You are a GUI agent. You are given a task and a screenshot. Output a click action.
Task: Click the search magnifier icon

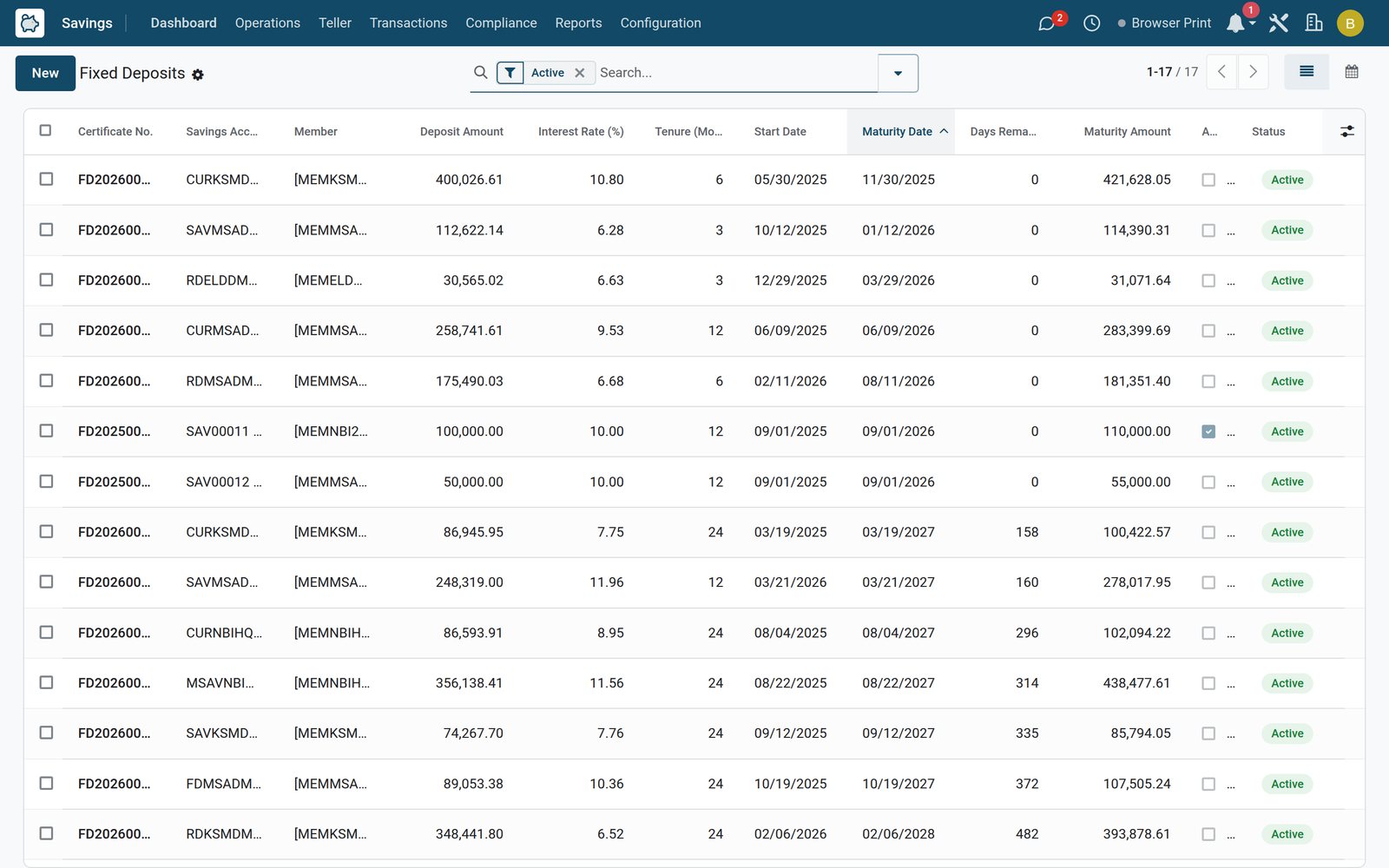[x=480, y=73]
